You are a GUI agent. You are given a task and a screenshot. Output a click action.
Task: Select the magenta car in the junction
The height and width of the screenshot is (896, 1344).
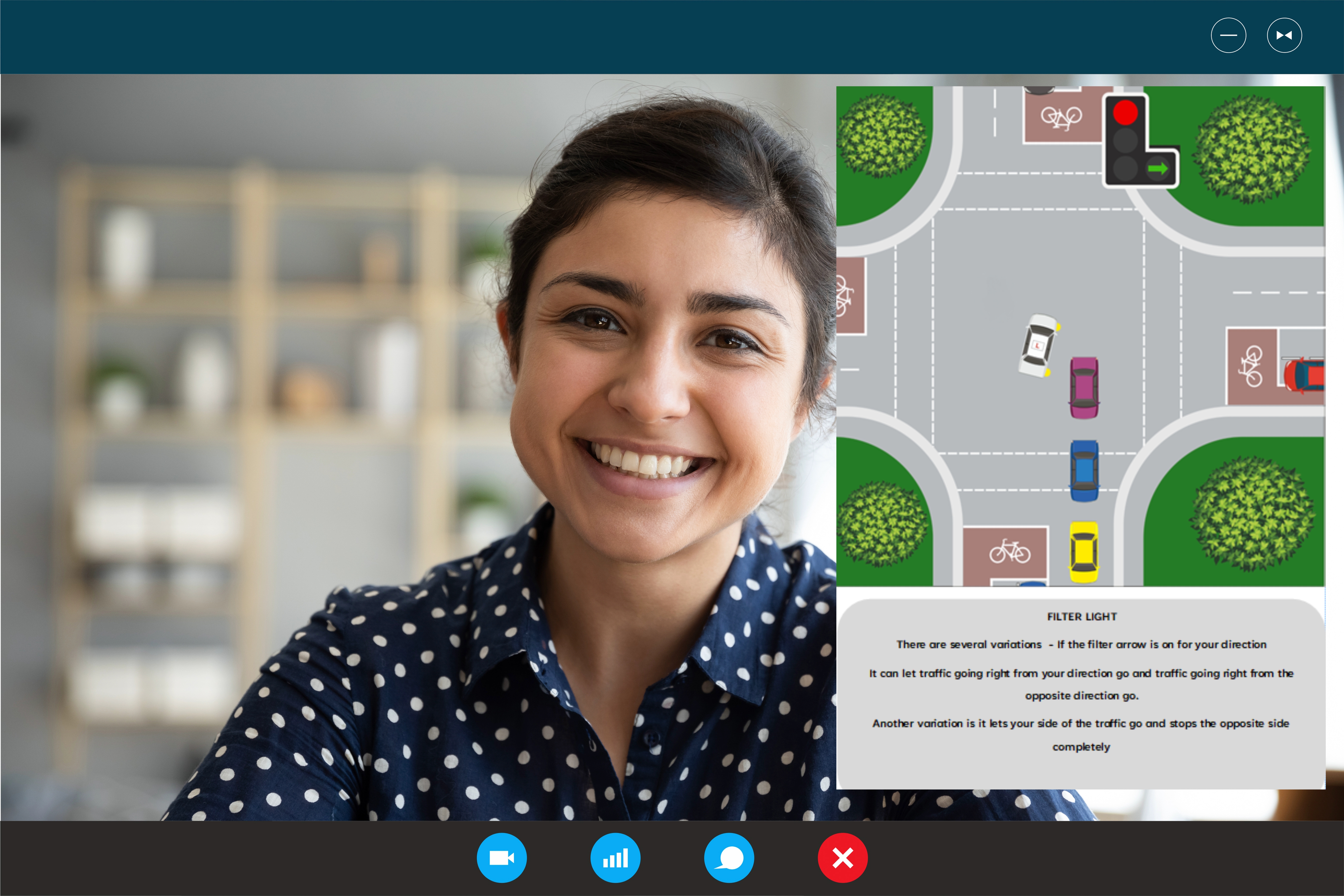[x=1084, y=388]
